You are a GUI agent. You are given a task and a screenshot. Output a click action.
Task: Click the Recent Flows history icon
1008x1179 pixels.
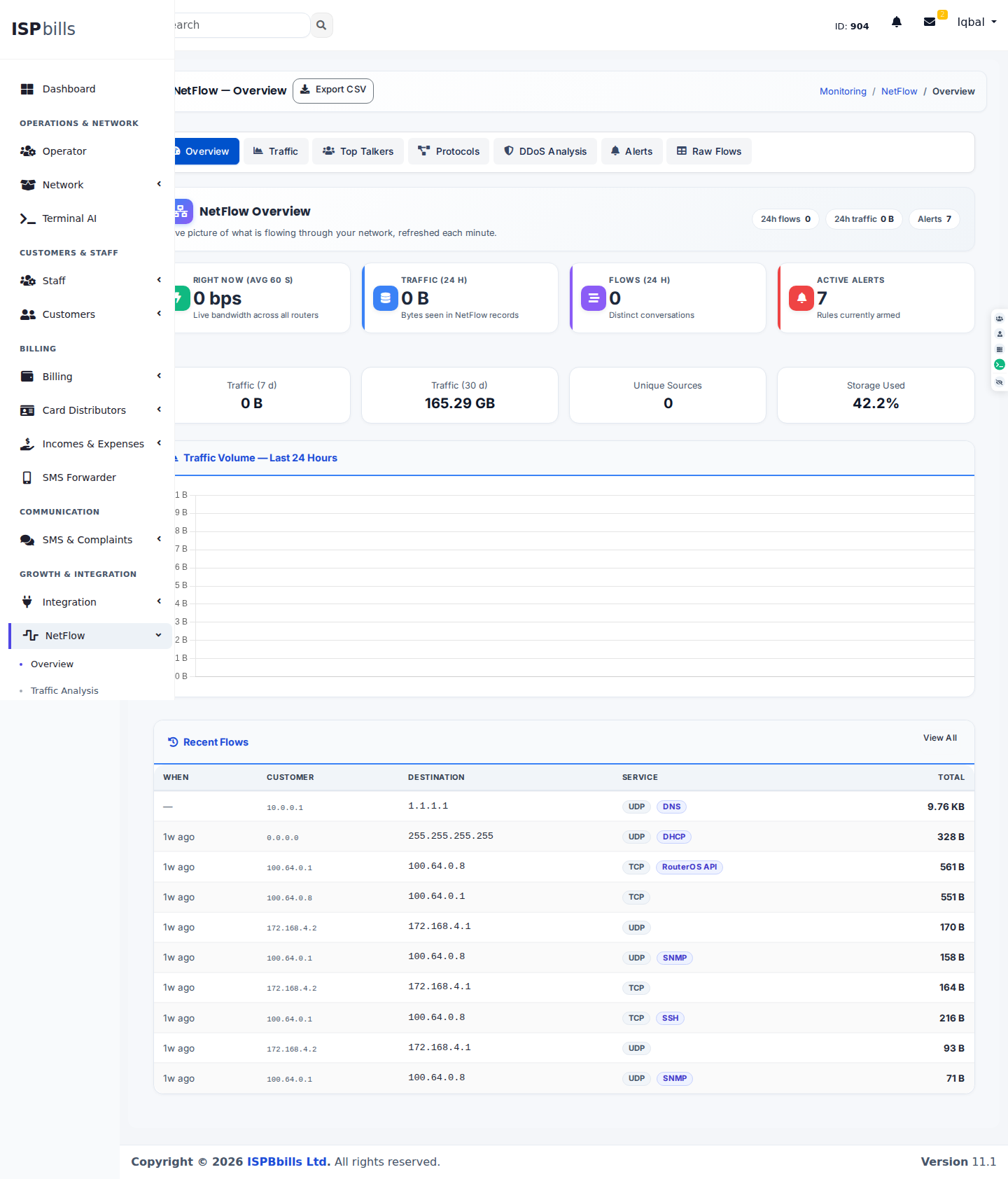173,742
